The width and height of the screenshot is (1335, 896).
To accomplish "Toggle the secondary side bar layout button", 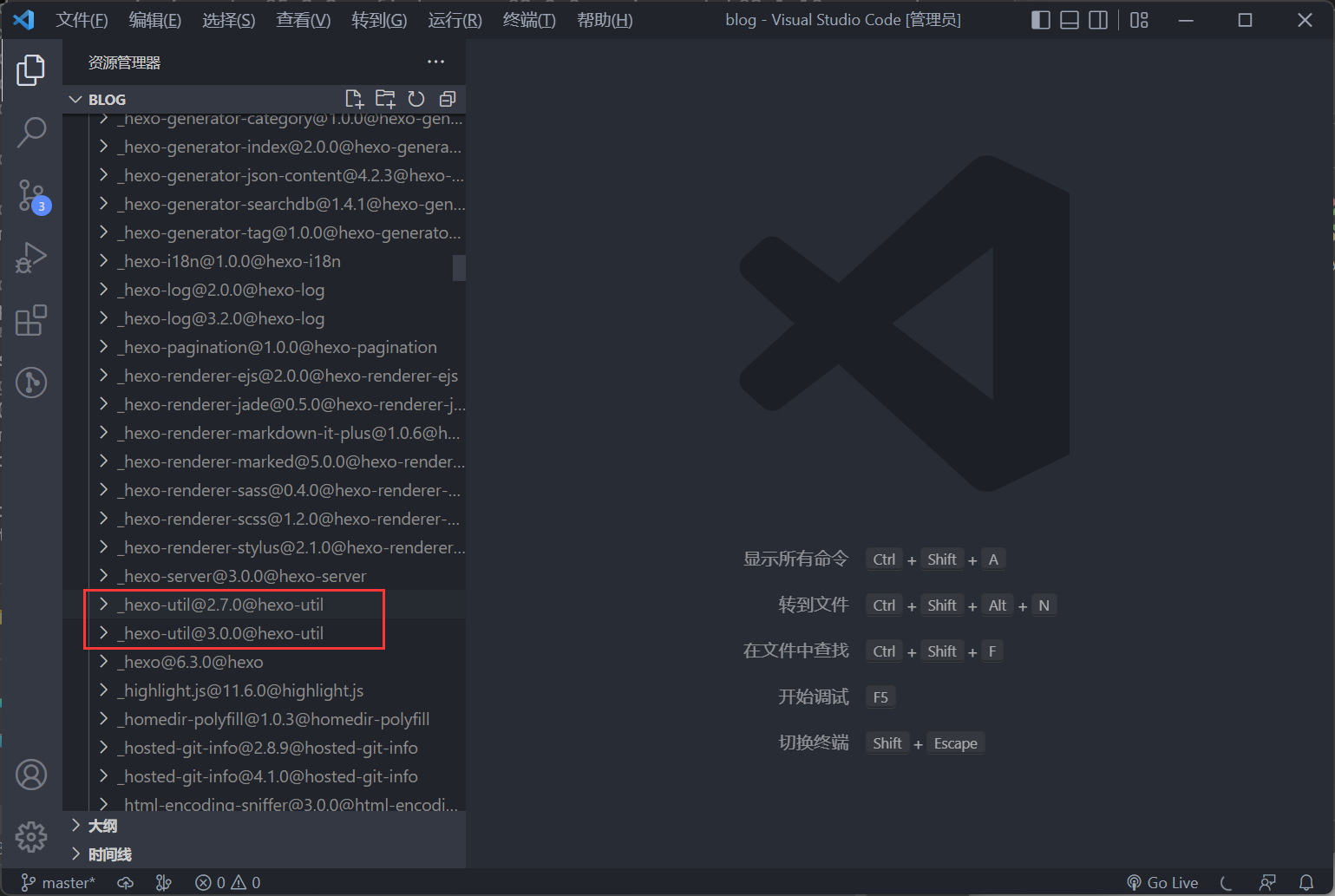I will pyautogui.click(x=1098, y=20).
